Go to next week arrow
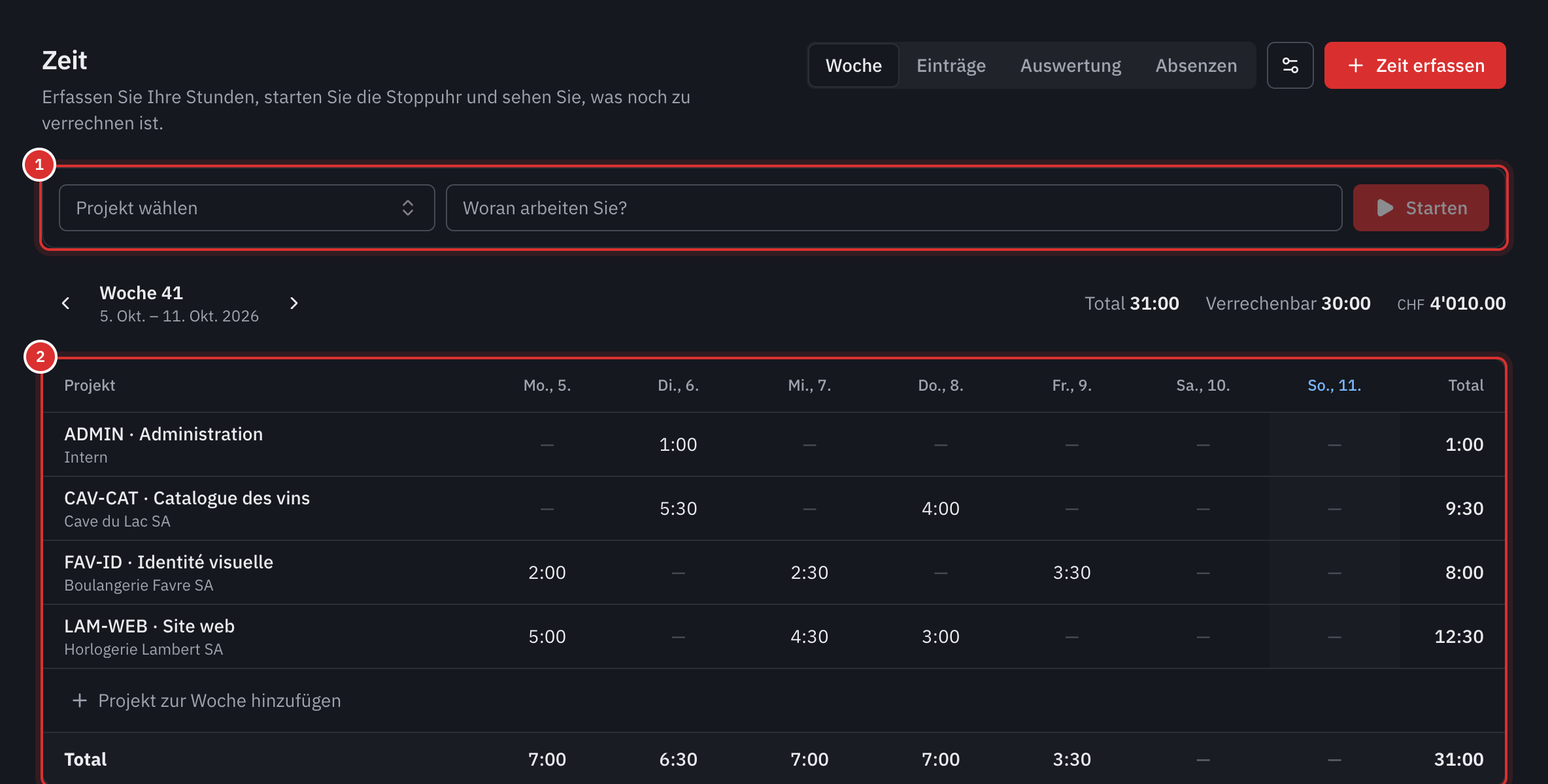 tap(294, 303)
